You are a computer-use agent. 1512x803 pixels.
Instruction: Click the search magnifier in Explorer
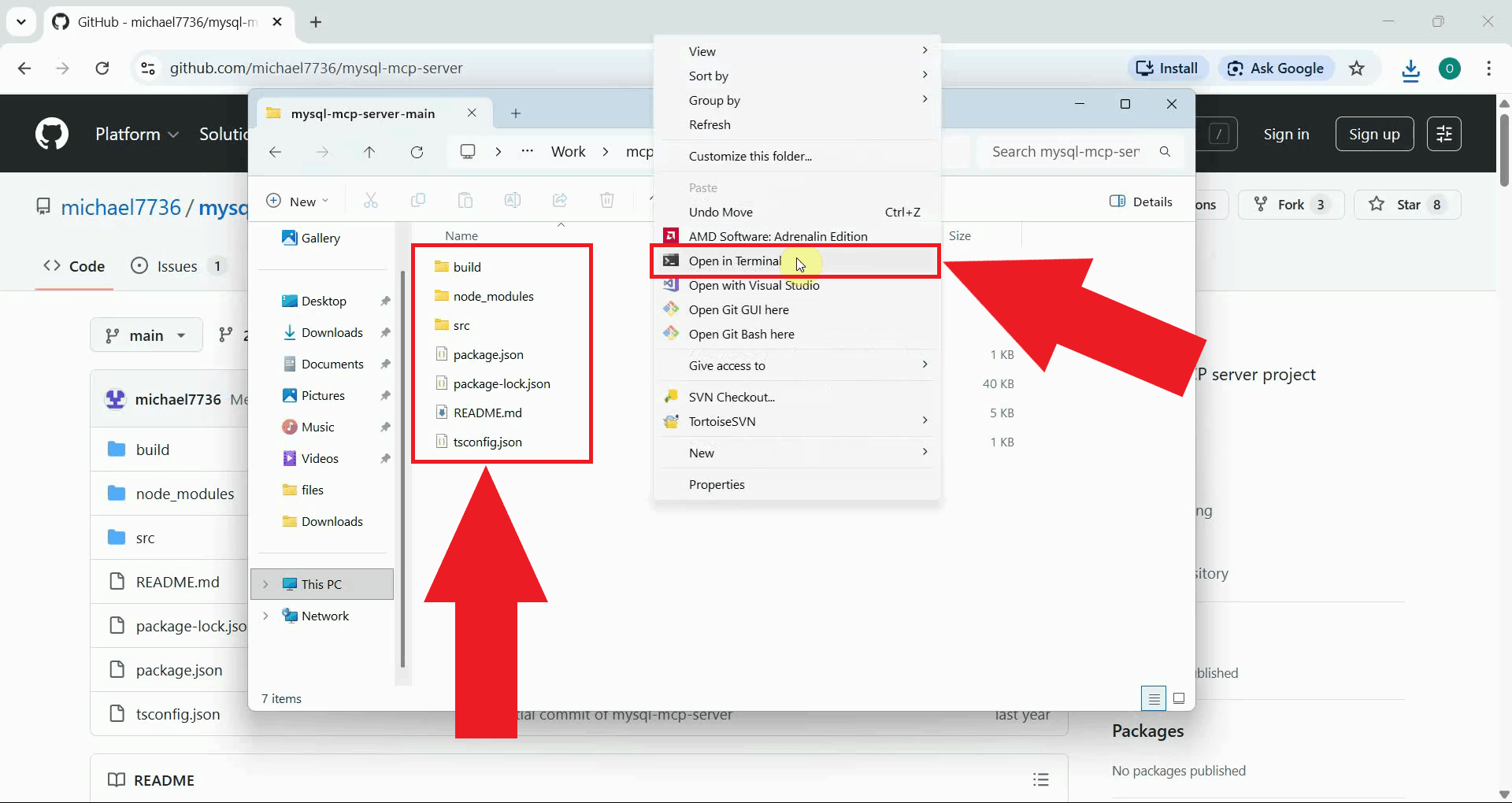1165,152
